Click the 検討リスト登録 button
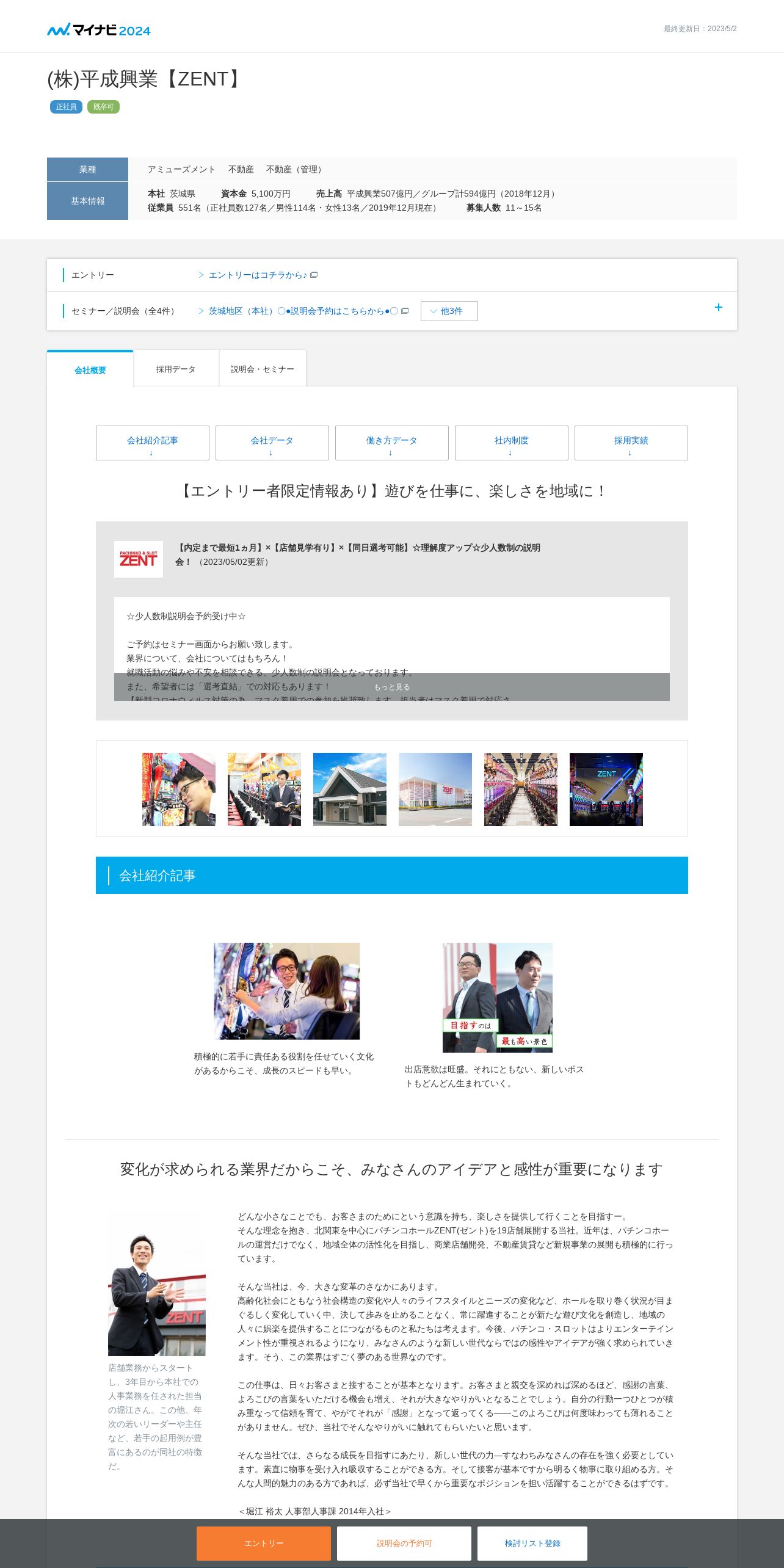This screenshot has width=784, height=1568. (532, 1544)
